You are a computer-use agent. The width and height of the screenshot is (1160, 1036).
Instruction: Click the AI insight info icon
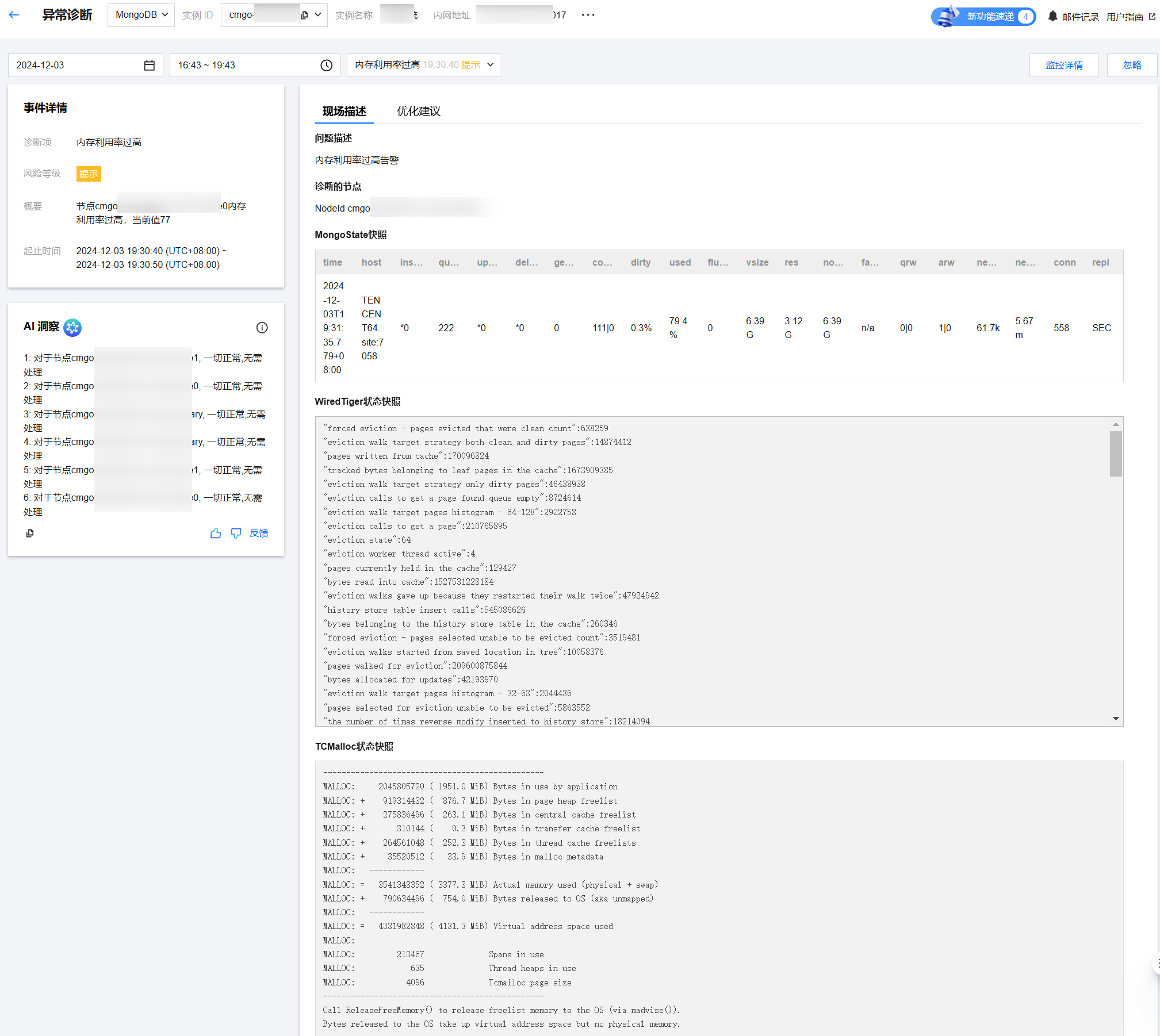pos(262,328)
